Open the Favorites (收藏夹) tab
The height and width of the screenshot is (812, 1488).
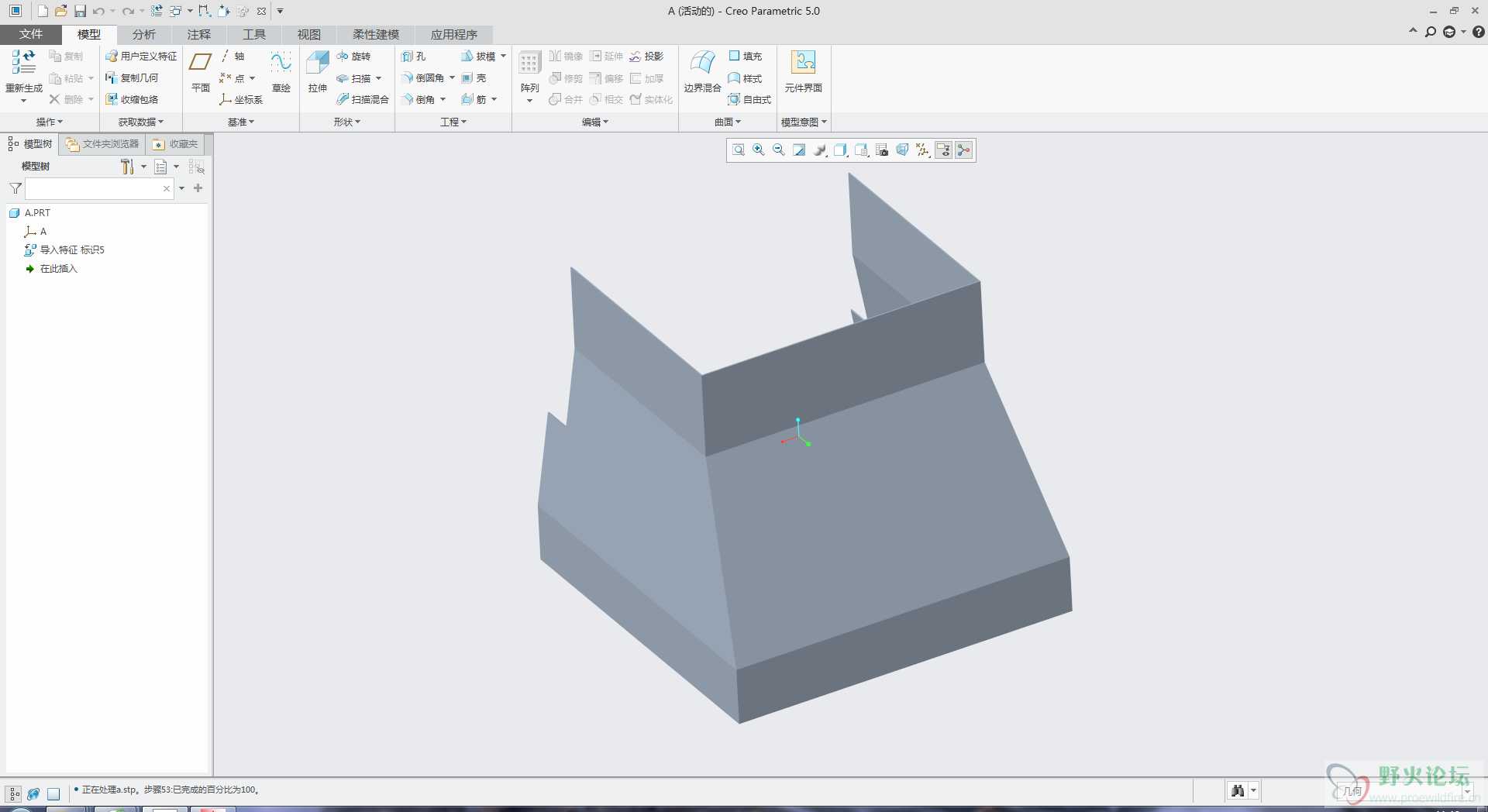point(175,144)
